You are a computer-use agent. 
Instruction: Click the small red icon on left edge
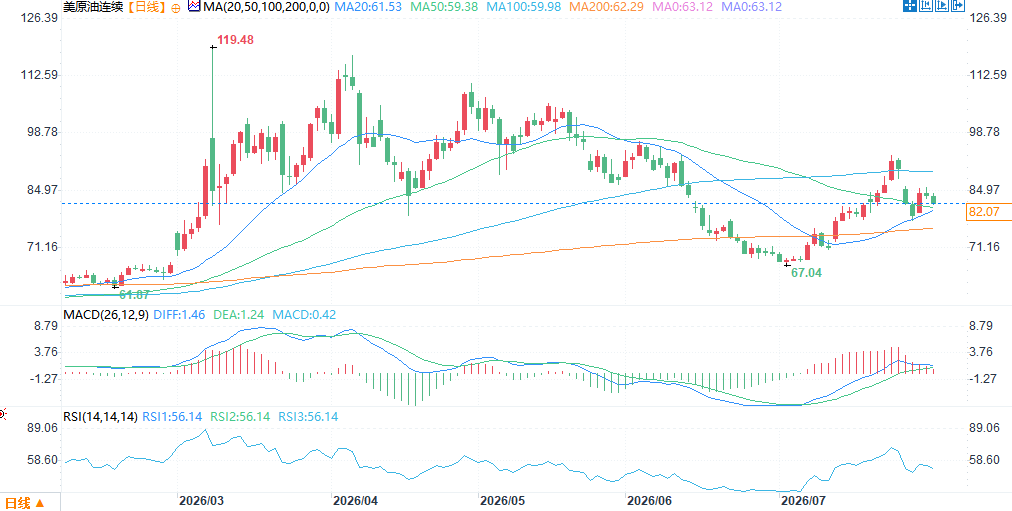2,414
